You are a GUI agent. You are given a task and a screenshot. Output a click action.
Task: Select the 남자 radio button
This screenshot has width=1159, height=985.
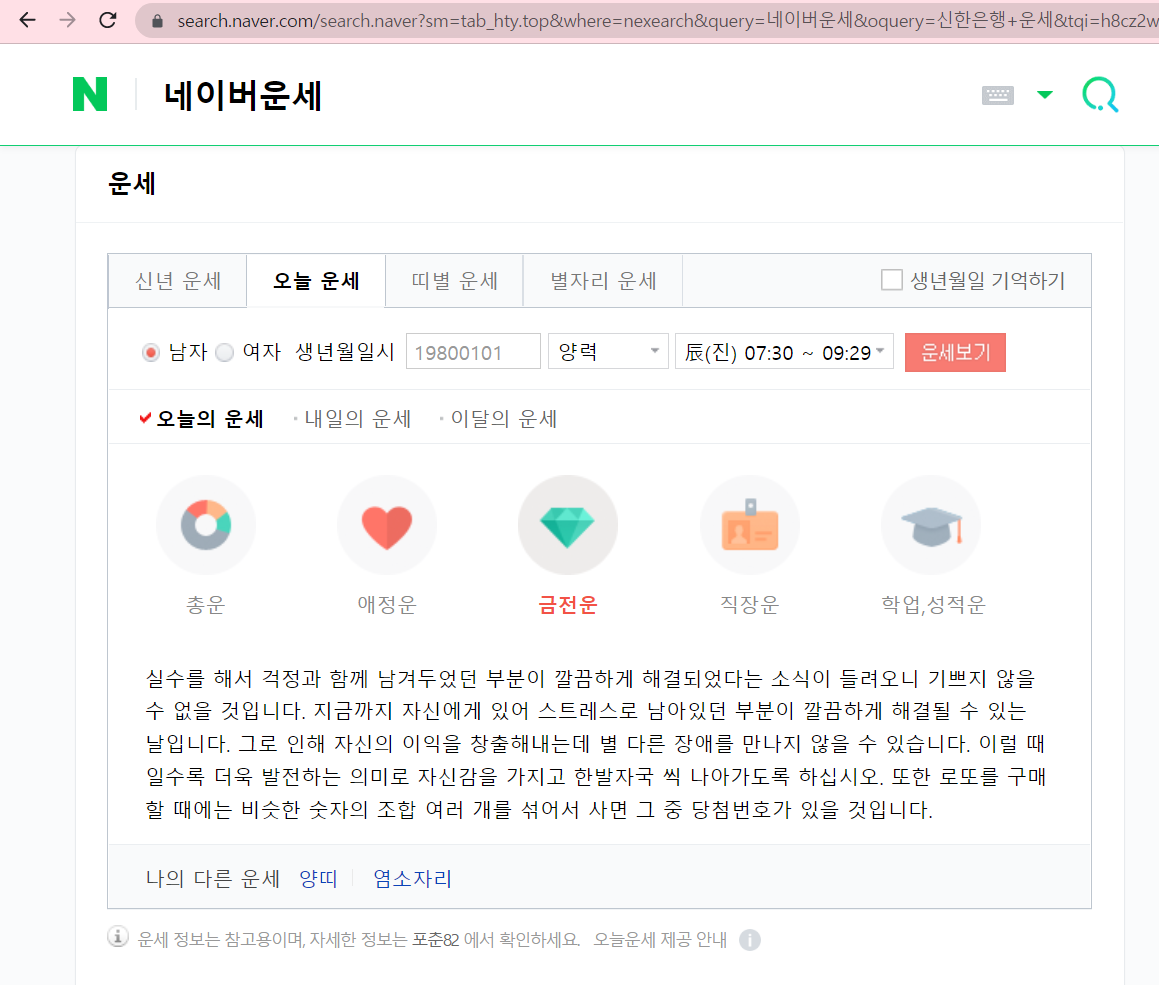151,352
